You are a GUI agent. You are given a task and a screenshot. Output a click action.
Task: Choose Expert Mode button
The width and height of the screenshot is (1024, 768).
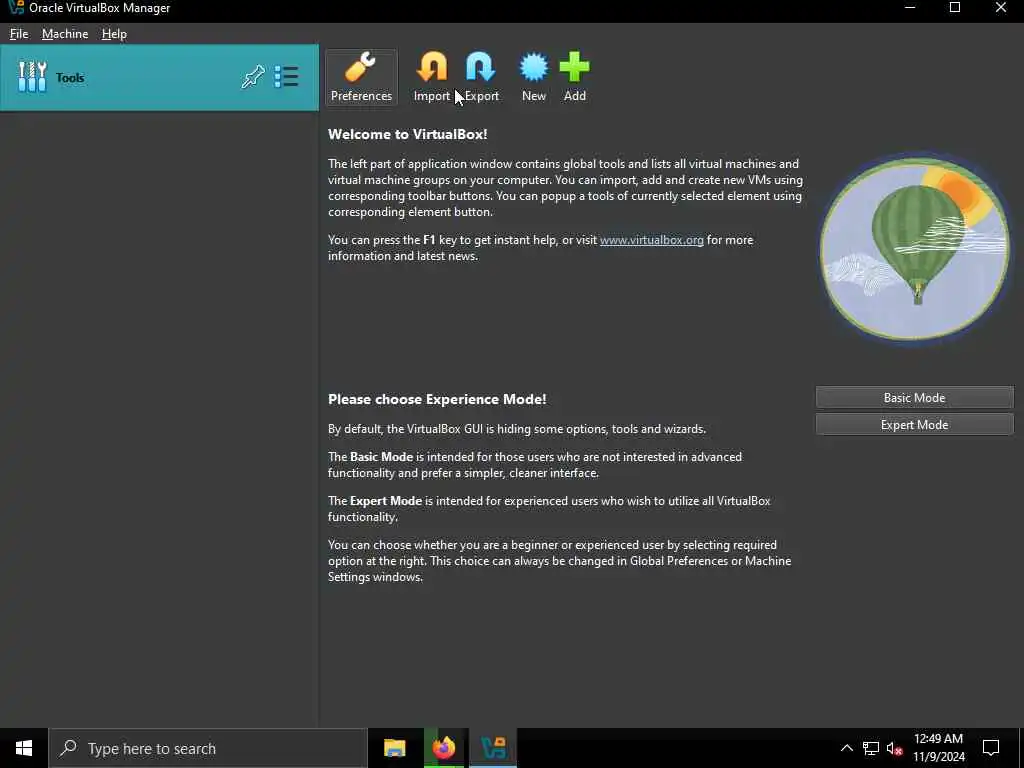(914, 424)
